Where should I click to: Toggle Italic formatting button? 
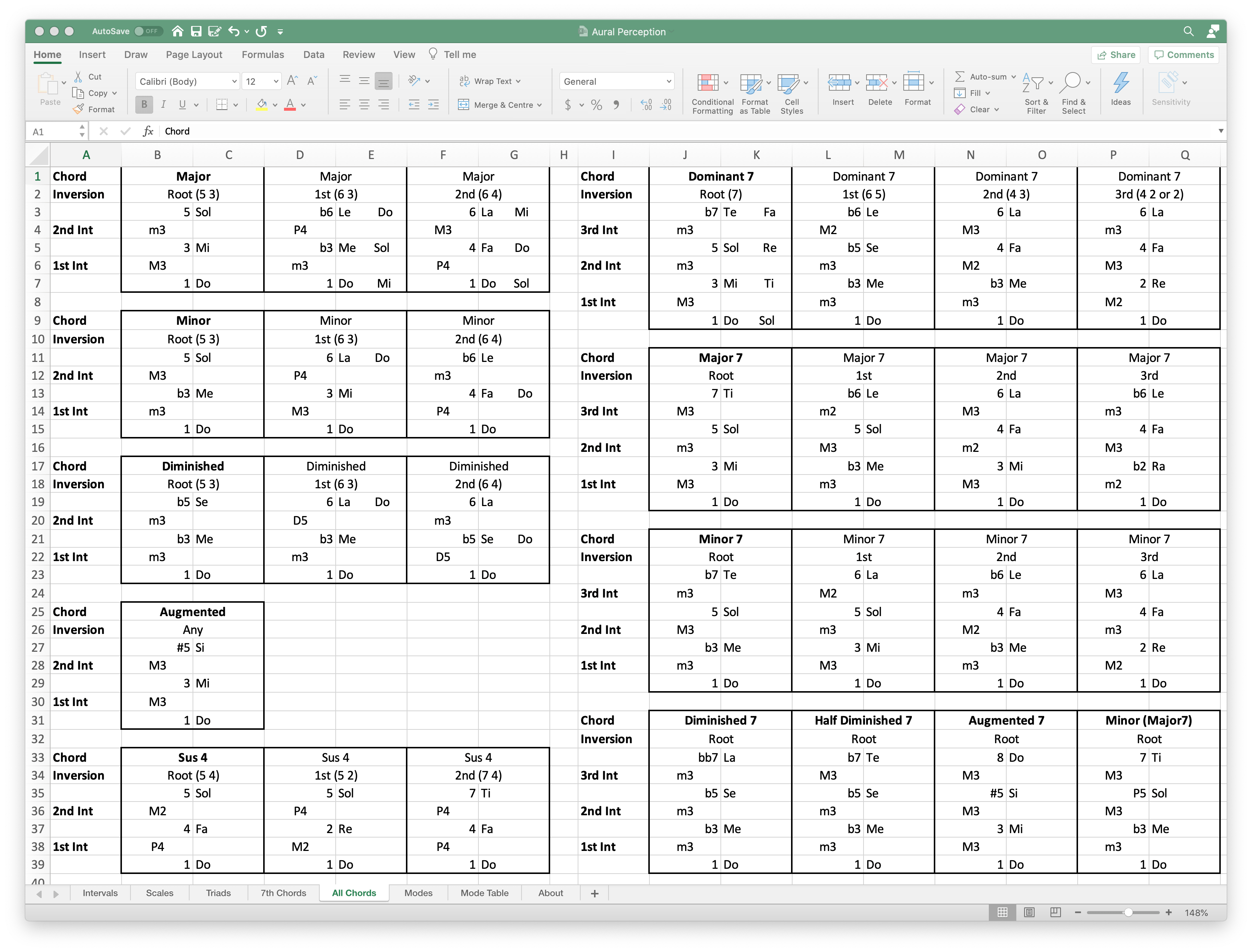[163, 105]
